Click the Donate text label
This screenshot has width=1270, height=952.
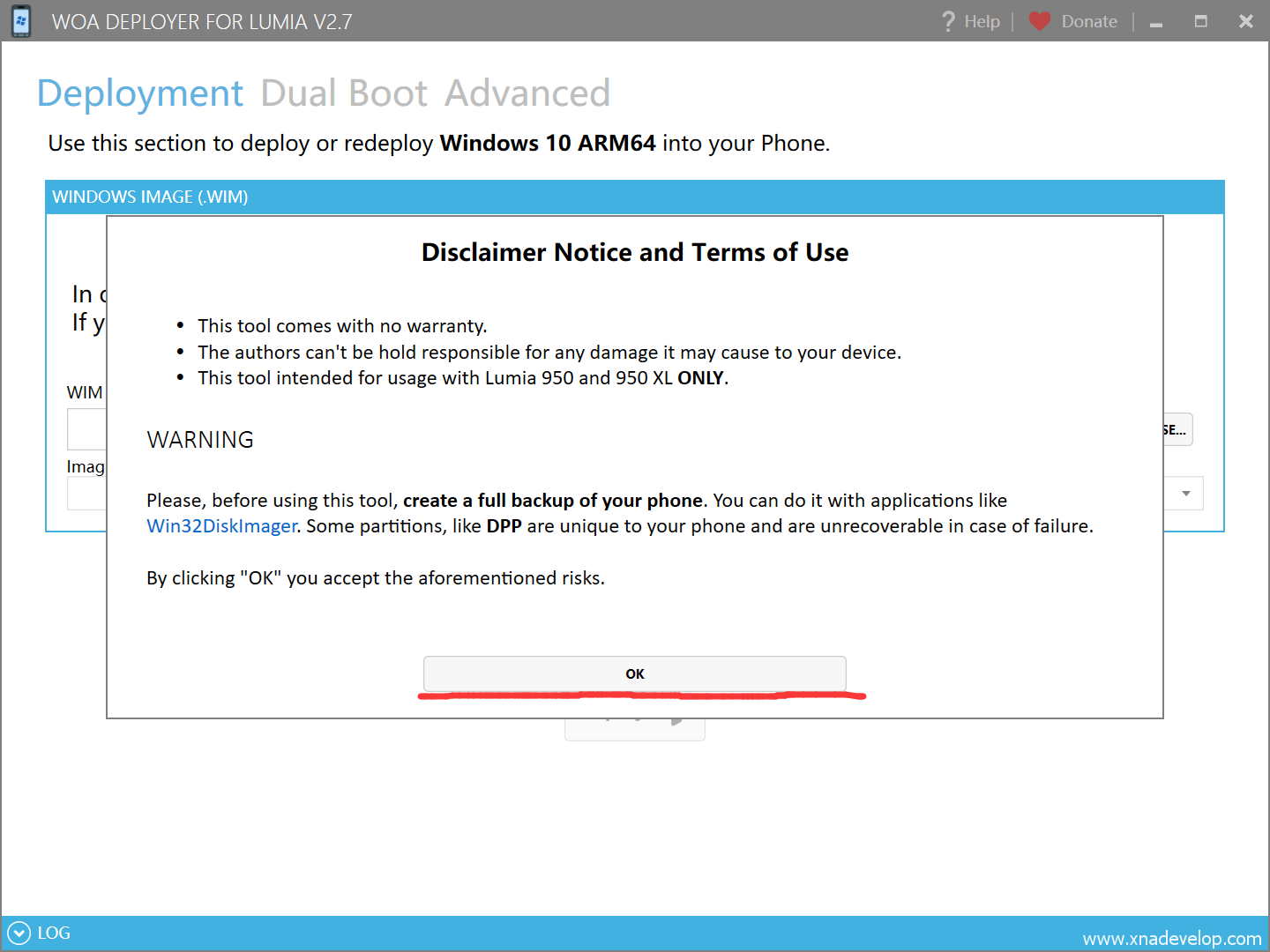1089,21
